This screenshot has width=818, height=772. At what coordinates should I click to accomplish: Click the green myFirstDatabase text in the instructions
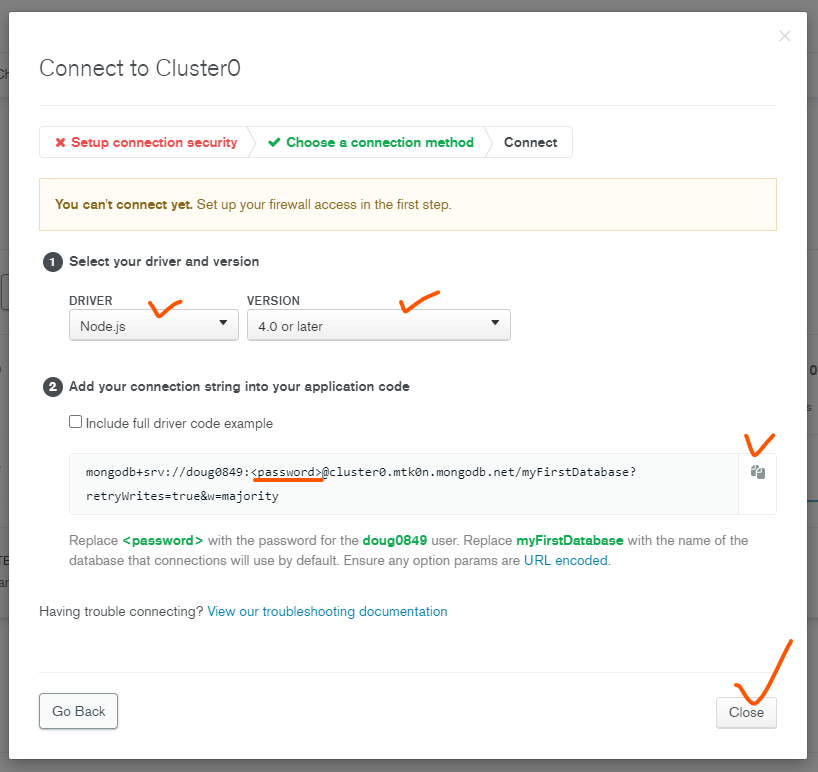click(569, 541)
